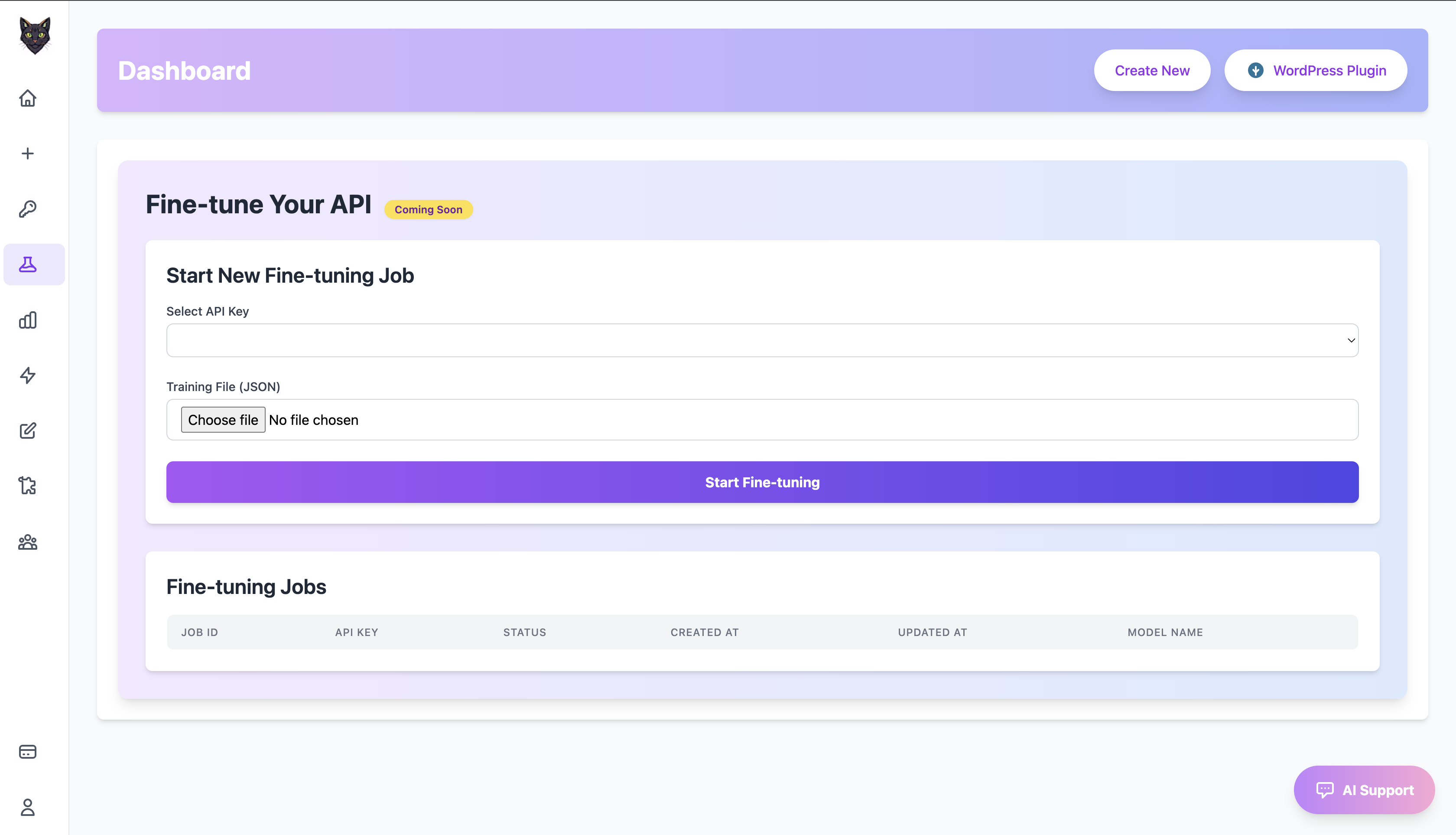Screen dimensions: 1456x835
Task: Open the home icon in sidebar
Action: coord(27,99)
